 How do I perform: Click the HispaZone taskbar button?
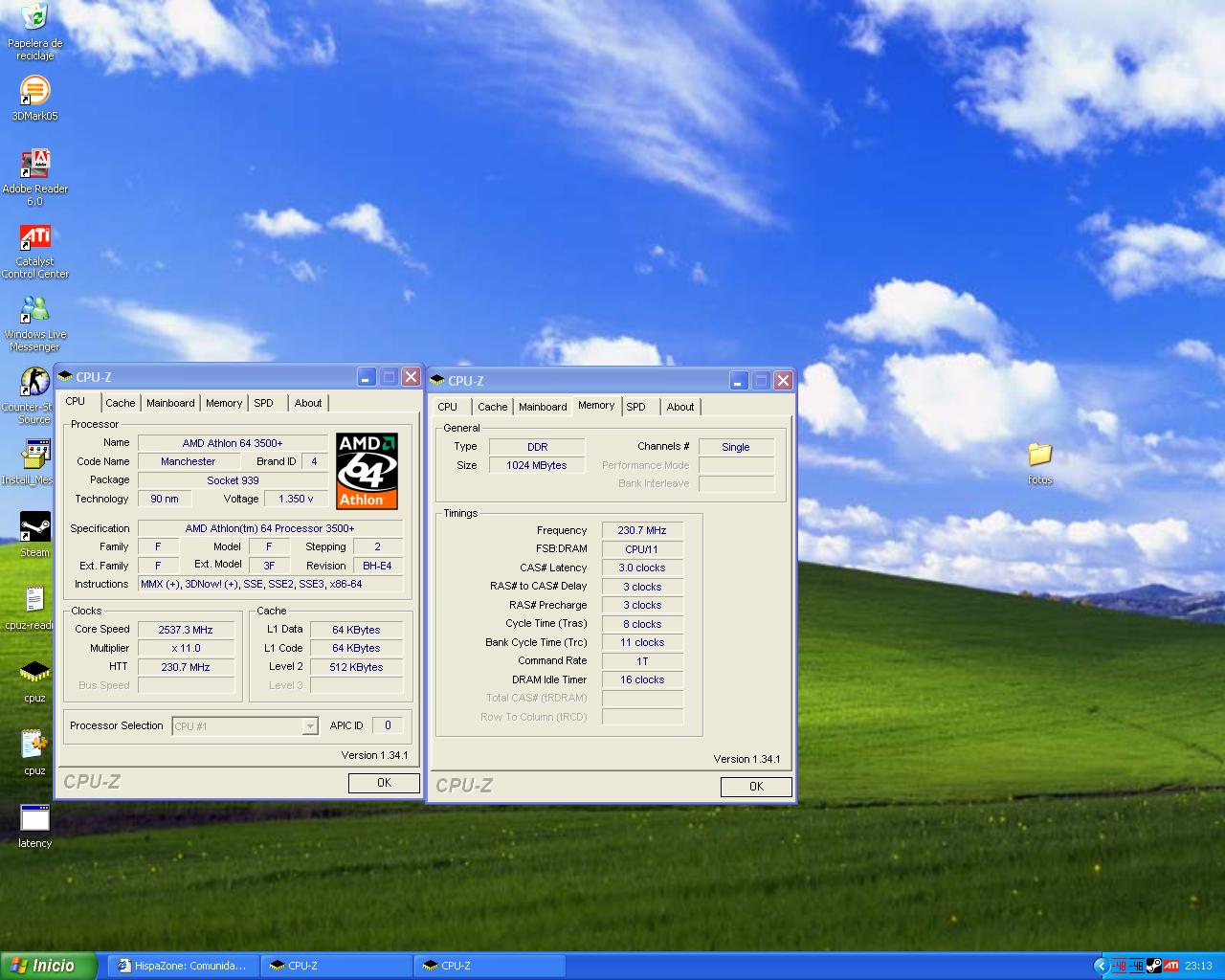pos(183,966)
